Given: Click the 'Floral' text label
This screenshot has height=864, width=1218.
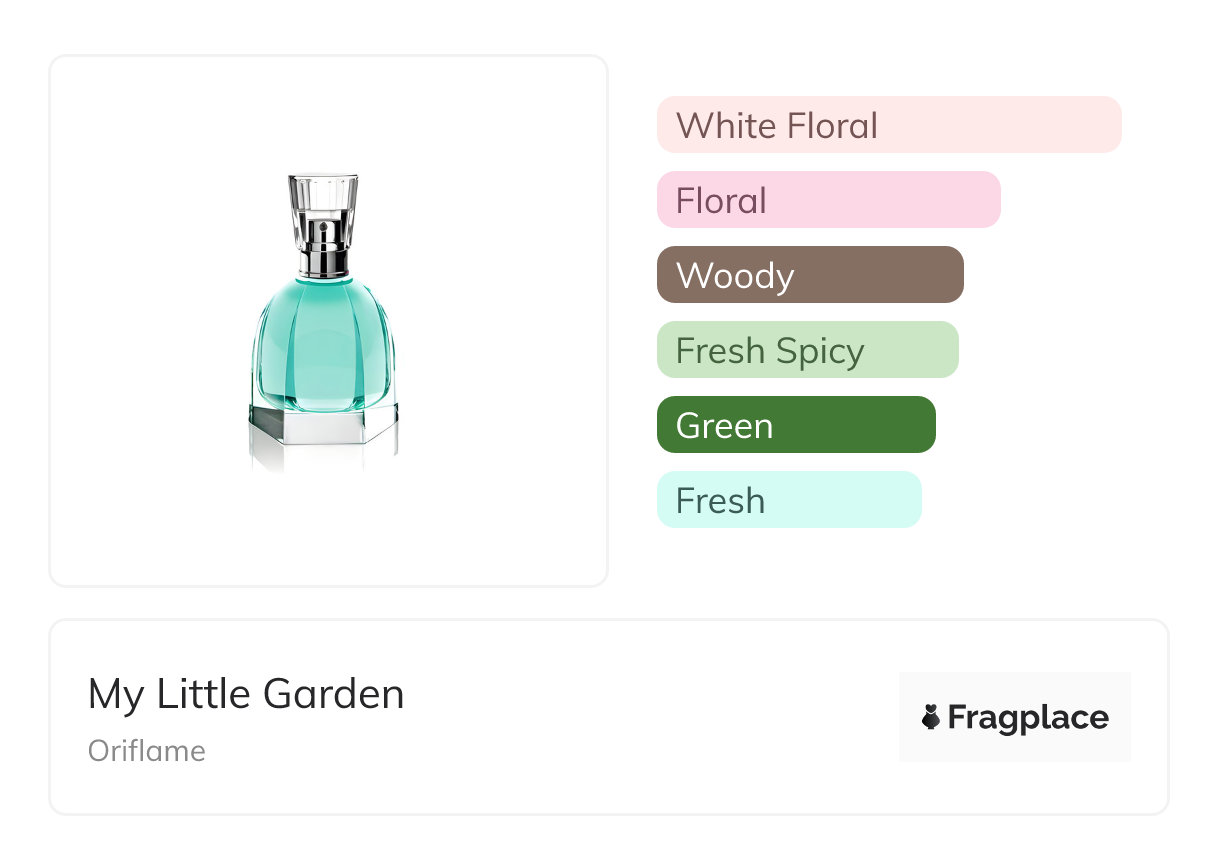Looking at the screenshot, I should 721,201.
